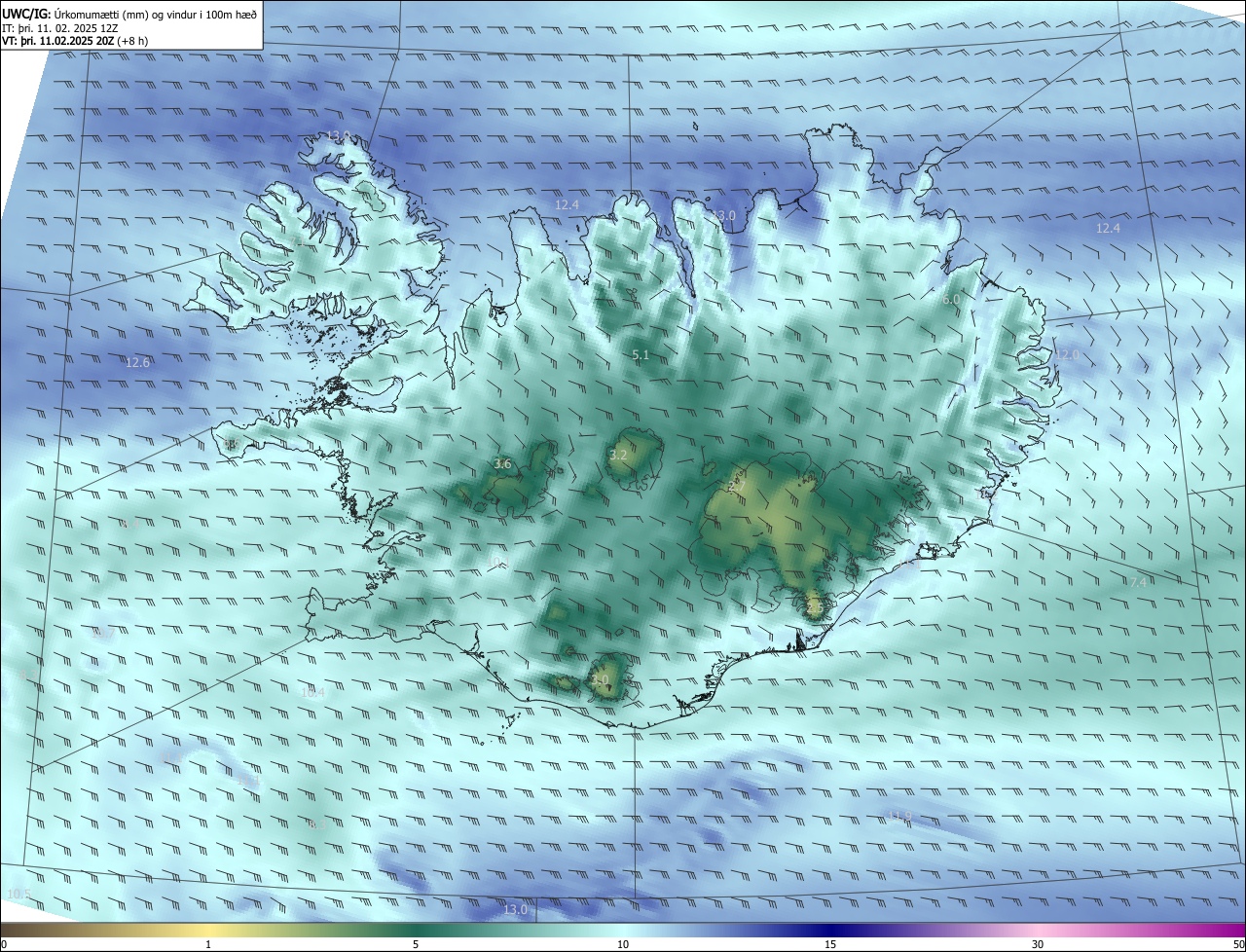Screen dimensions: 1246x952
Task: Click the '50' tick label on the scale
Action: point(1238,944)
